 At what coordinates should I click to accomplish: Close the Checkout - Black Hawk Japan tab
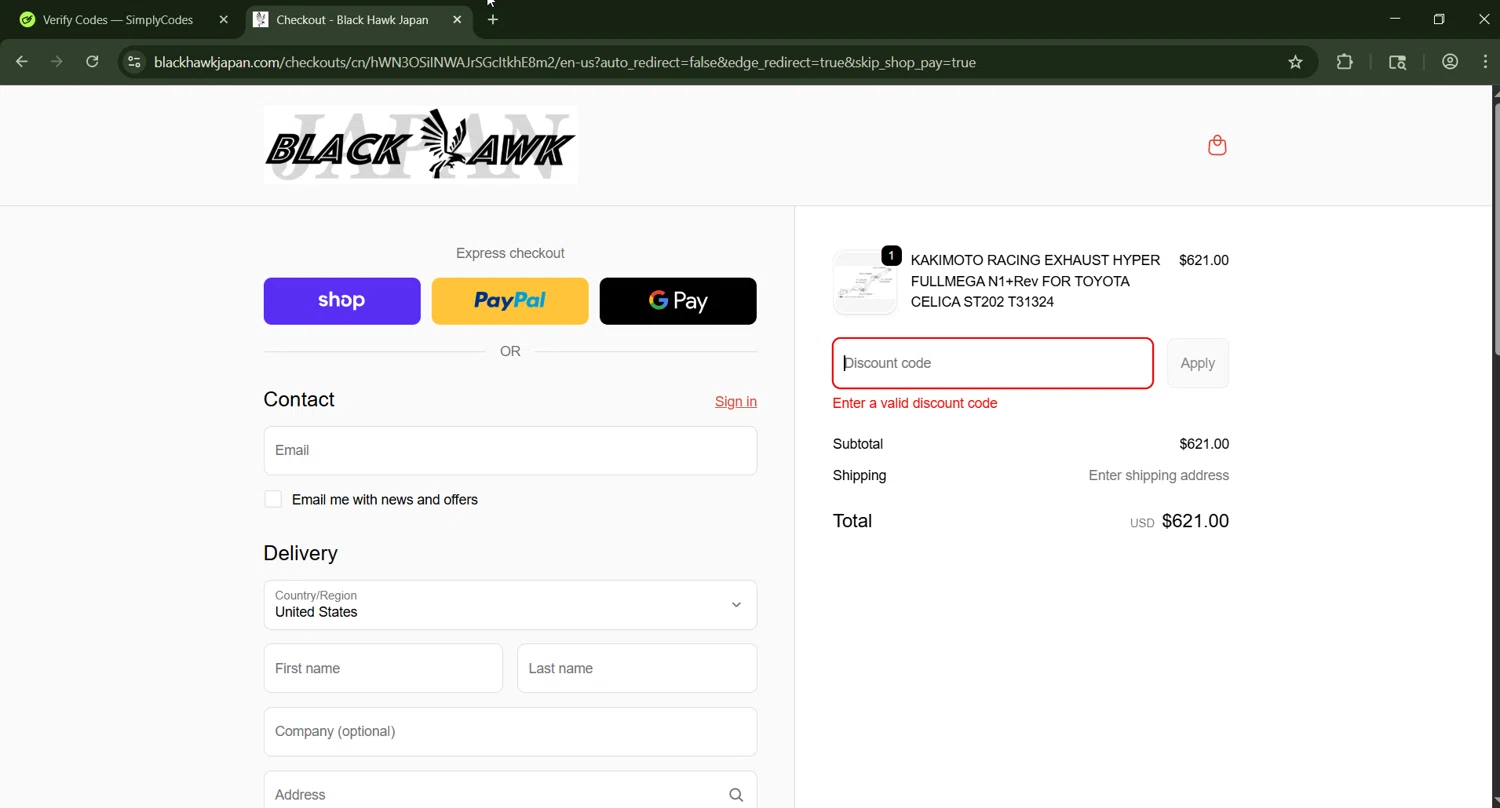coord(457,19)
